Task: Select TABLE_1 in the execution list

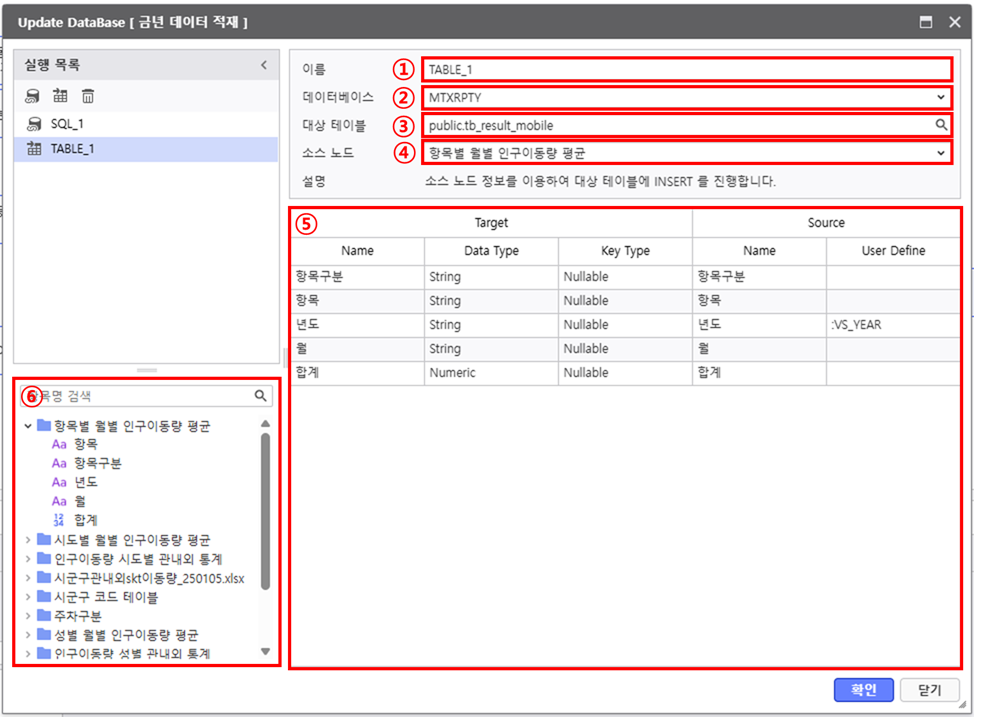Action: 72,149
